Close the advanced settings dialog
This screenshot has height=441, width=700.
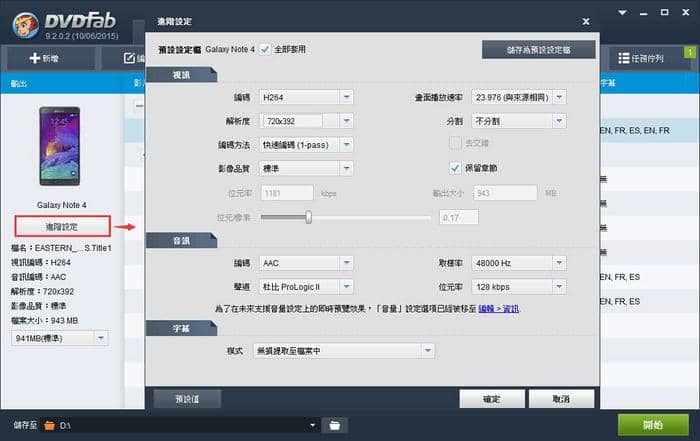click(586, 21)
